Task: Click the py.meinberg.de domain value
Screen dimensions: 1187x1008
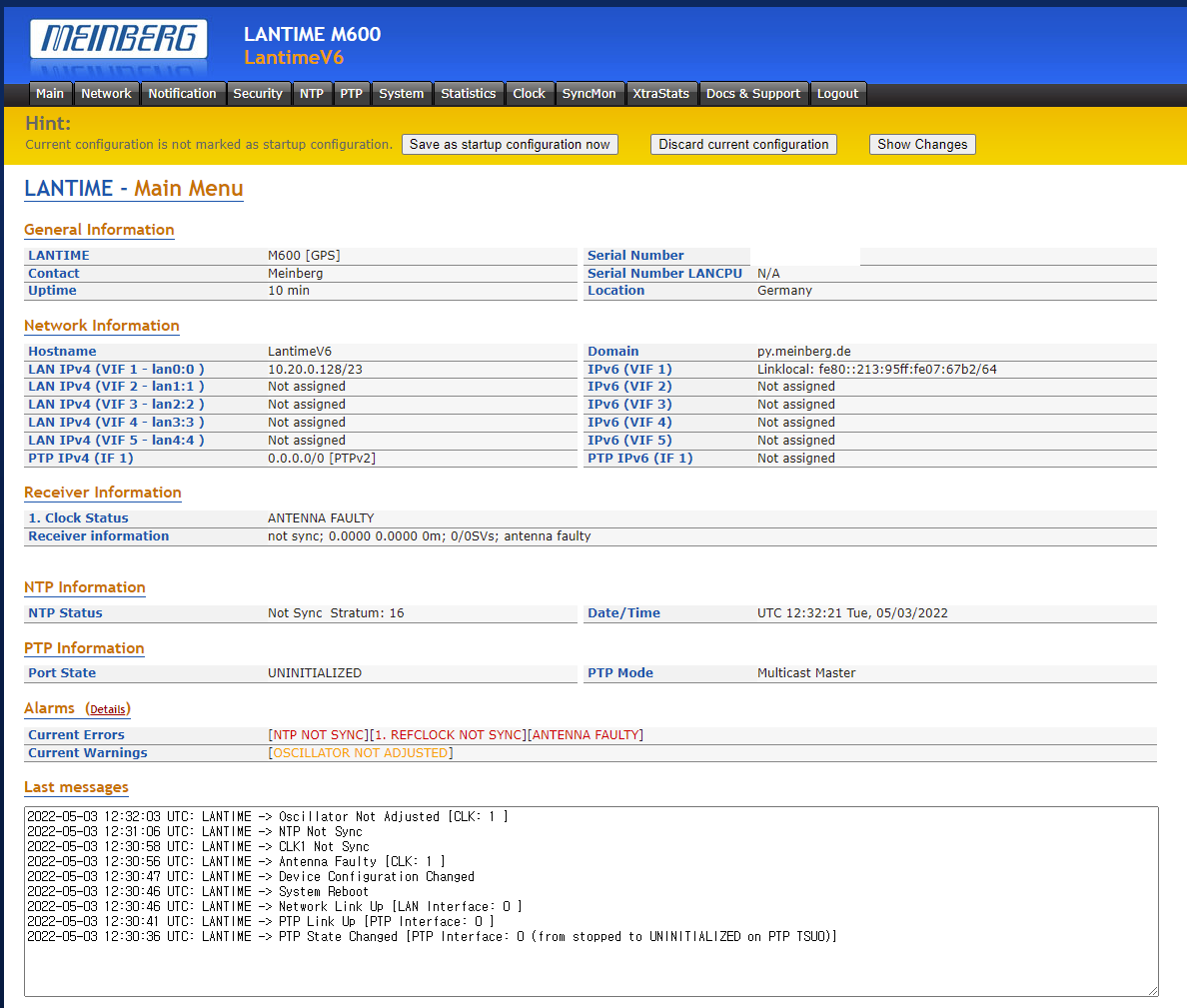Action: (804, 352)
